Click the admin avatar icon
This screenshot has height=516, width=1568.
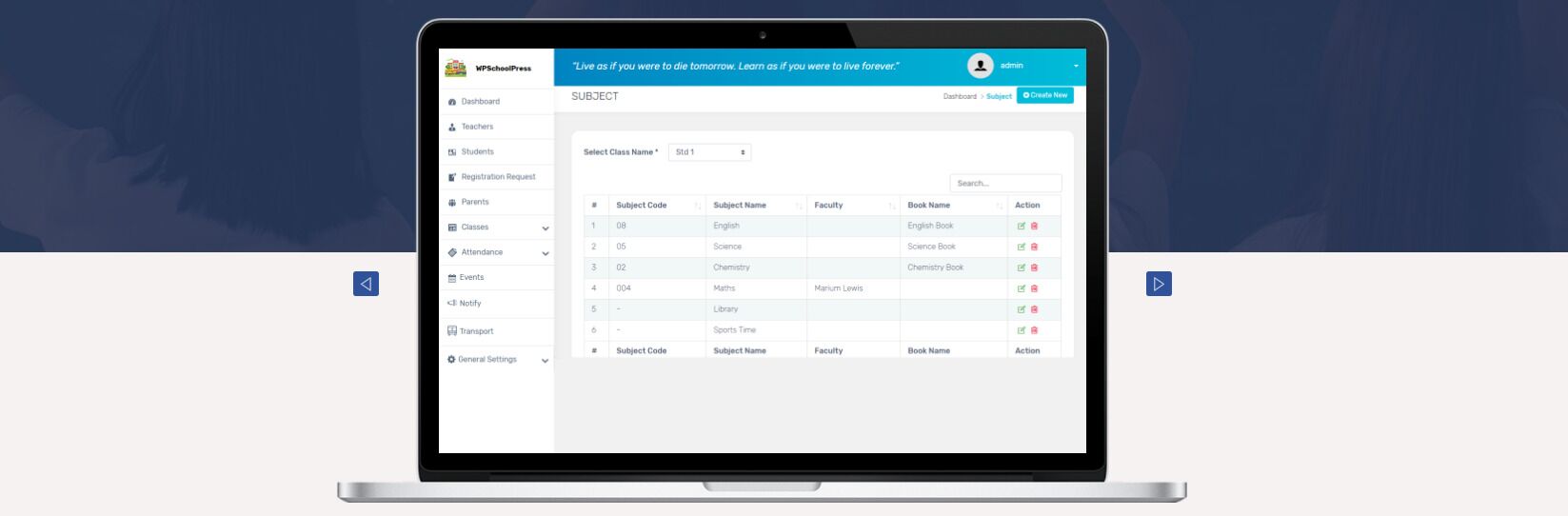(980, 66)
